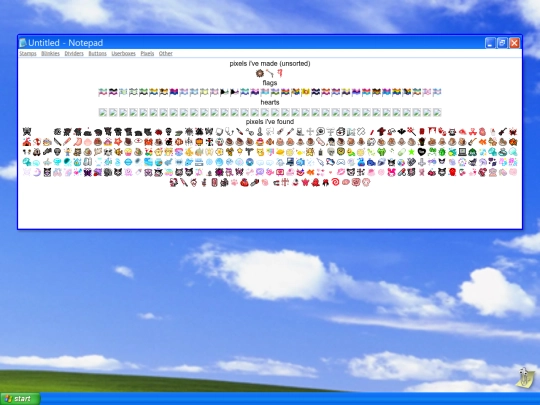540x405 pixels.
Task: Click the blue globe pixel
Action: [128, 162]
